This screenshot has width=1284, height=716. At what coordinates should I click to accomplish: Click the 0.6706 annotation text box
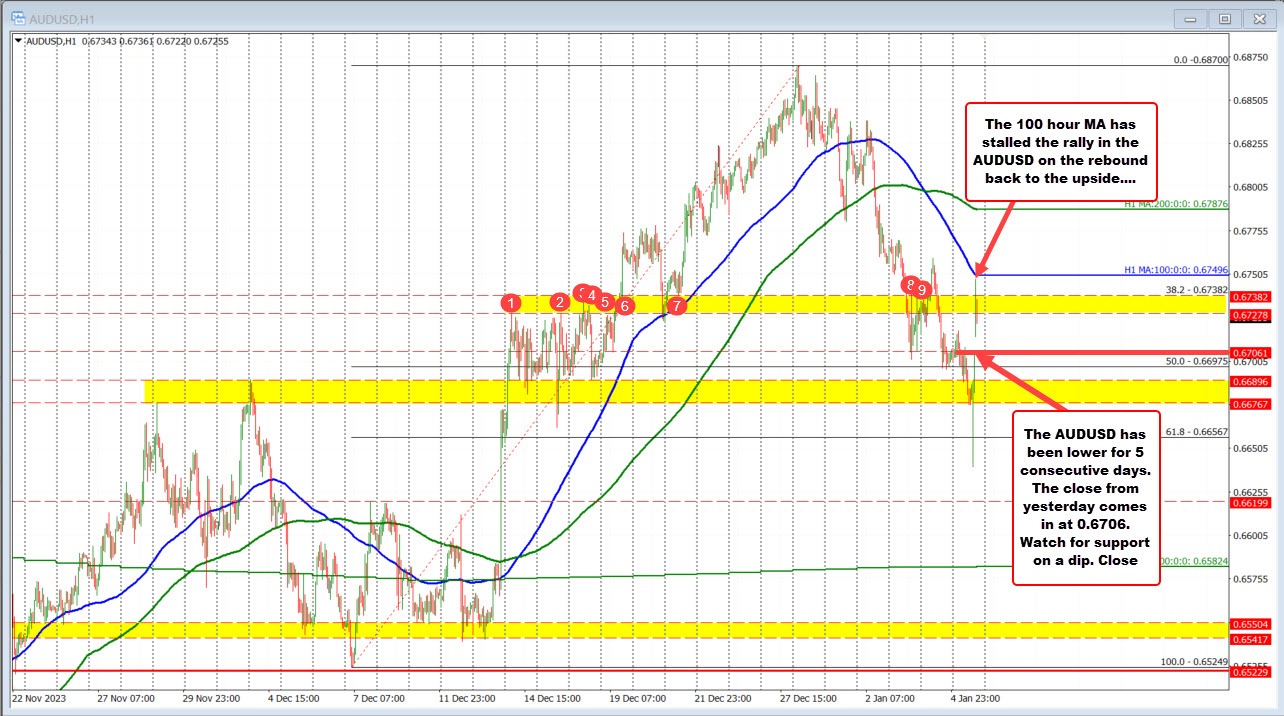pos(1086,498)
